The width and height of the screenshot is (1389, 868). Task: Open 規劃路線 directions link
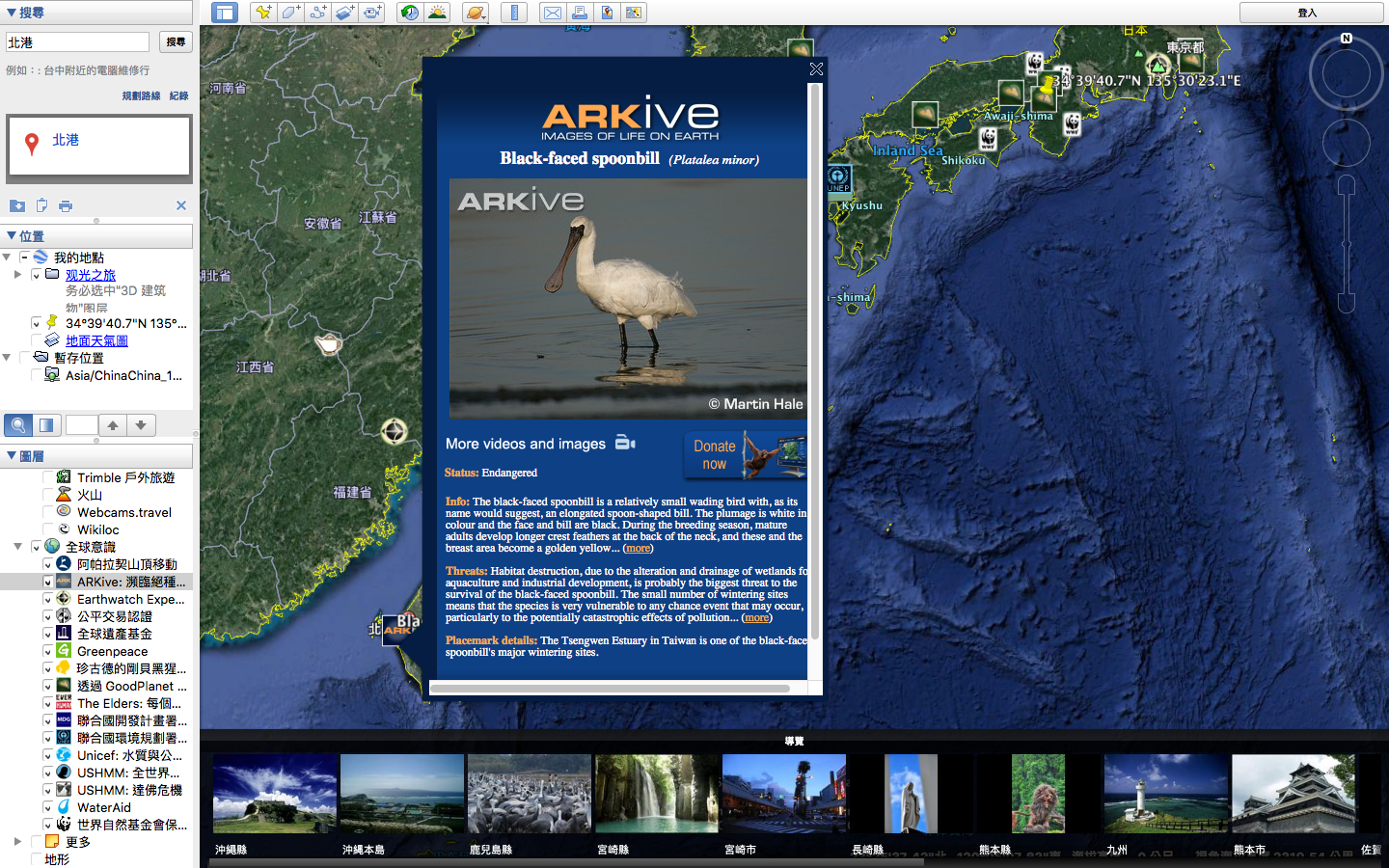(142, 96)
